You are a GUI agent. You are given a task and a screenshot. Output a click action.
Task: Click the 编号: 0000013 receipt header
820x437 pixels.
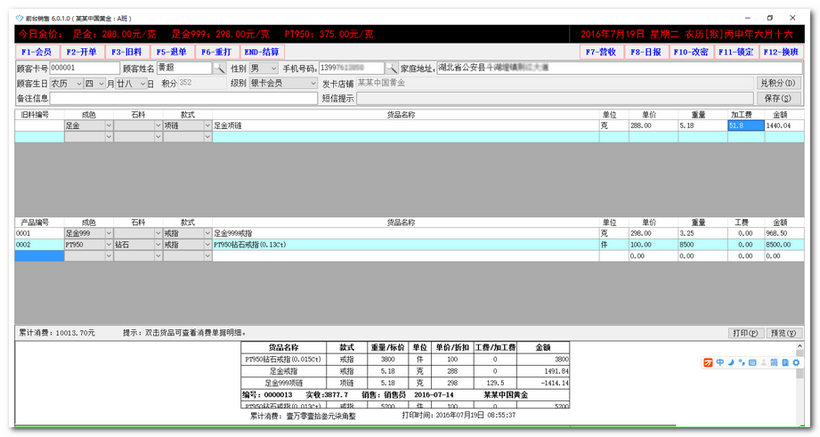pyautogui.click(x=267, y=395)
